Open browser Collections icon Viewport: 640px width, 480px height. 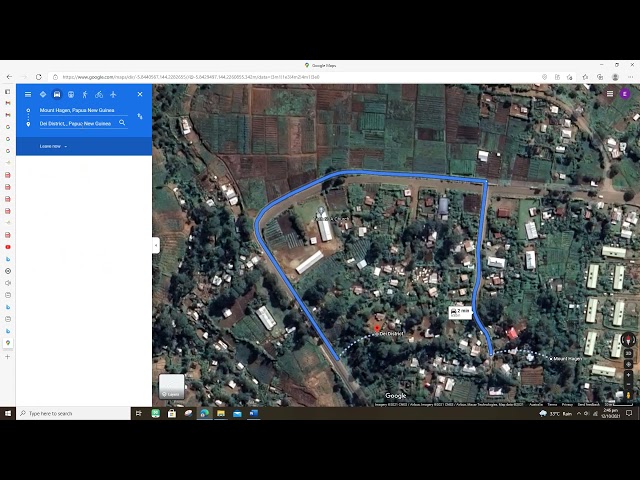[x=600, y=77]
